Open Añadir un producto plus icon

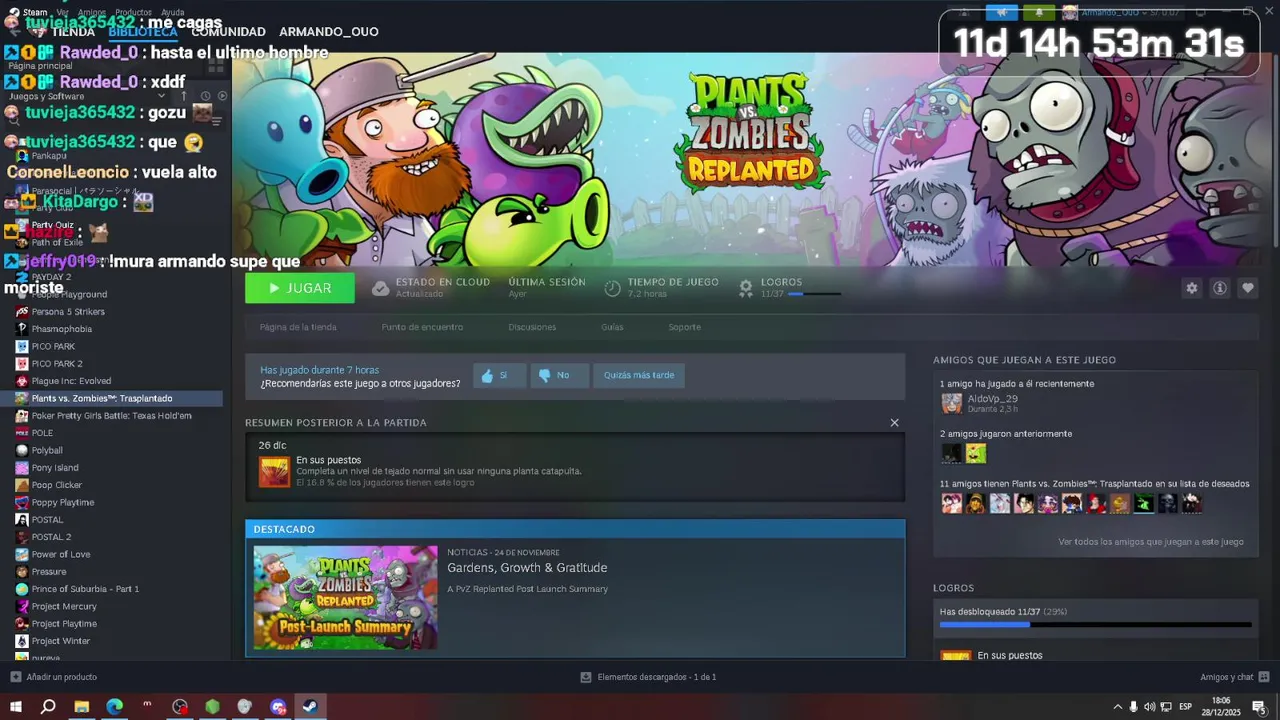(15, 677)
